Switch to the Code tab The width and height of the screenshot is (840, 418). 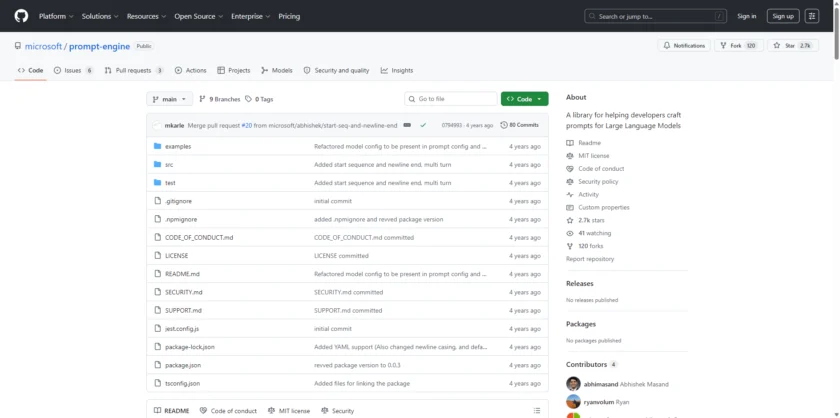point(31,70)
